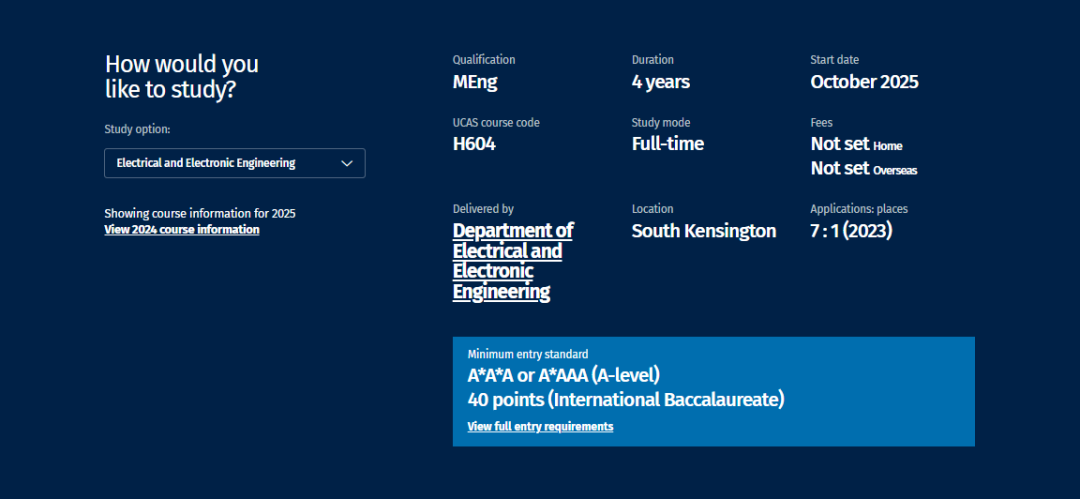Click the Not set Overseas fee
Viewport: 1080px width, 499px height.
pyautogui.click(x=864, y=168)
